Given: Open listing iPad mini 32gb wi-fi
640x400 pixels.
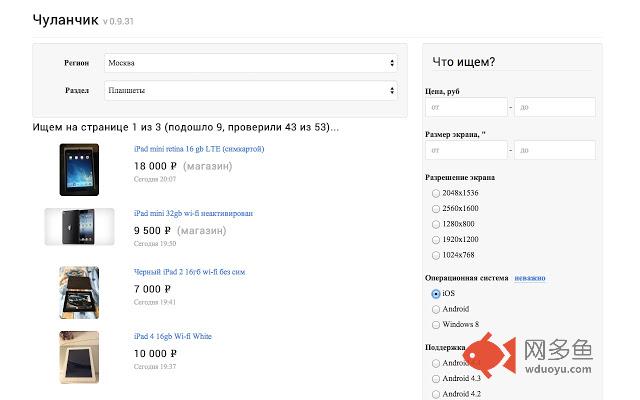Looking at the screenshot, I should click(x=193, y=213).
